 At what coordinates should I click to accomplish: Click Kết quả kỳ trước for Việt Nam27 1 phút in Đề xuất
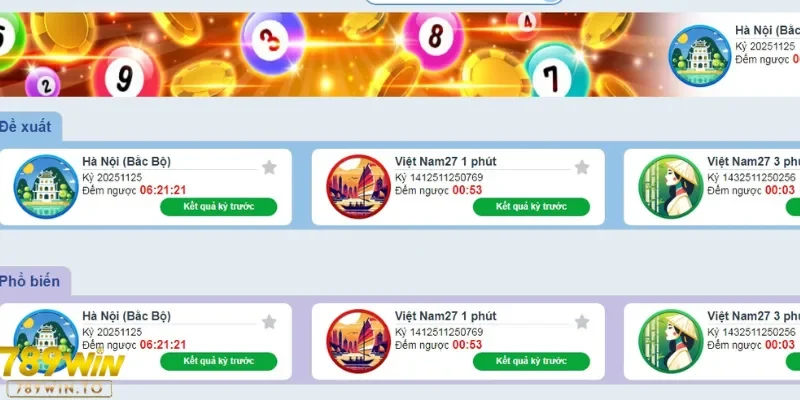pos(531,207)
